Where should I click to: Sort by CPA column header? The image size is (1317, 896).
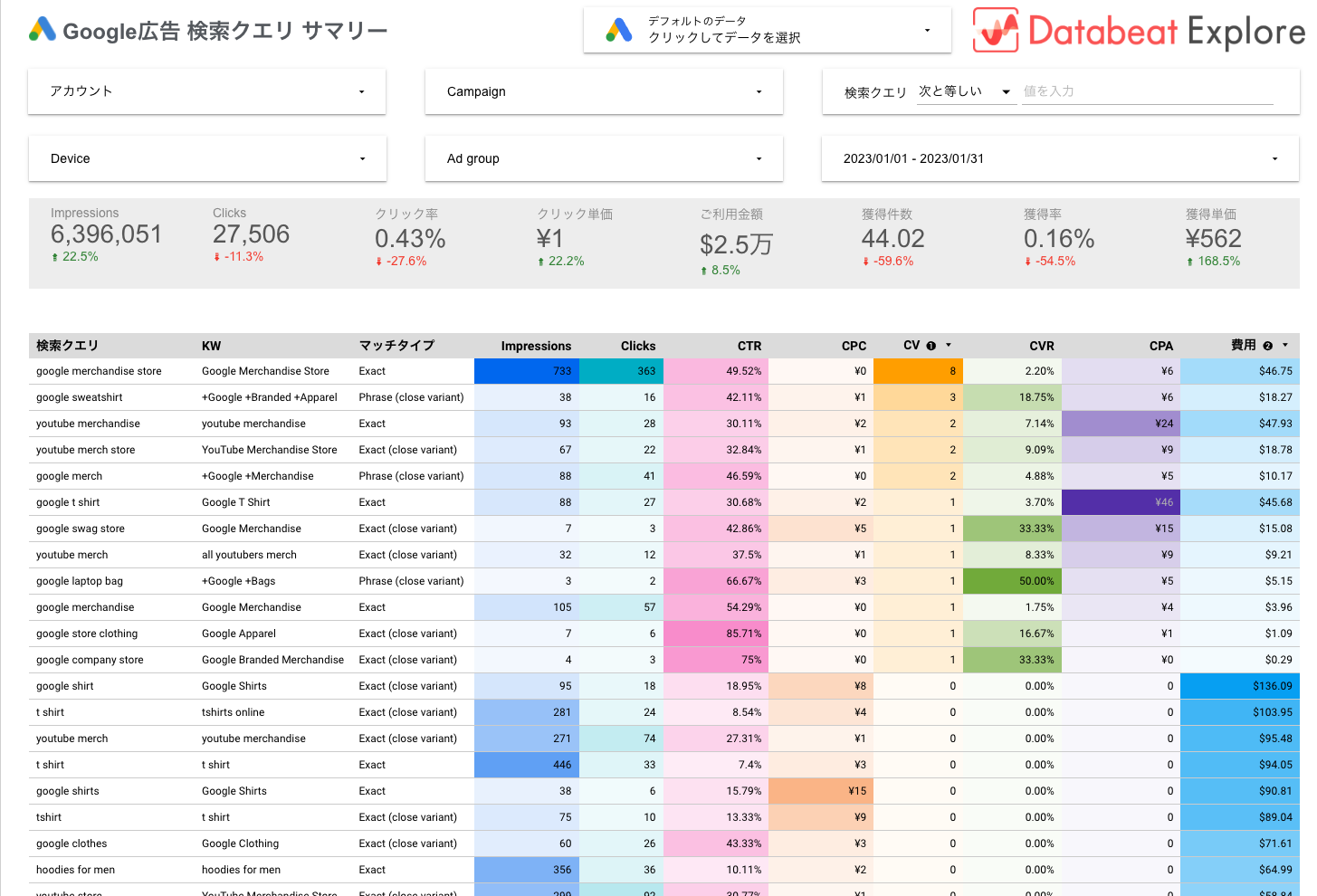1161,346
